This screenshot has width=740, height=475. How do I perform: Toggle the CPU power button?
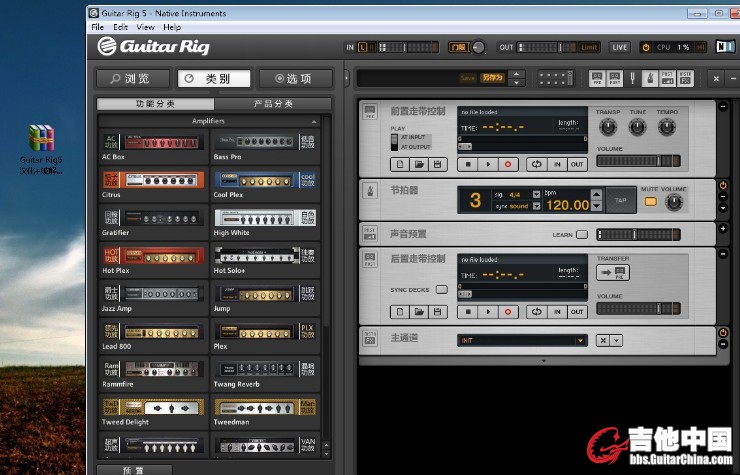tap(646, 47)
